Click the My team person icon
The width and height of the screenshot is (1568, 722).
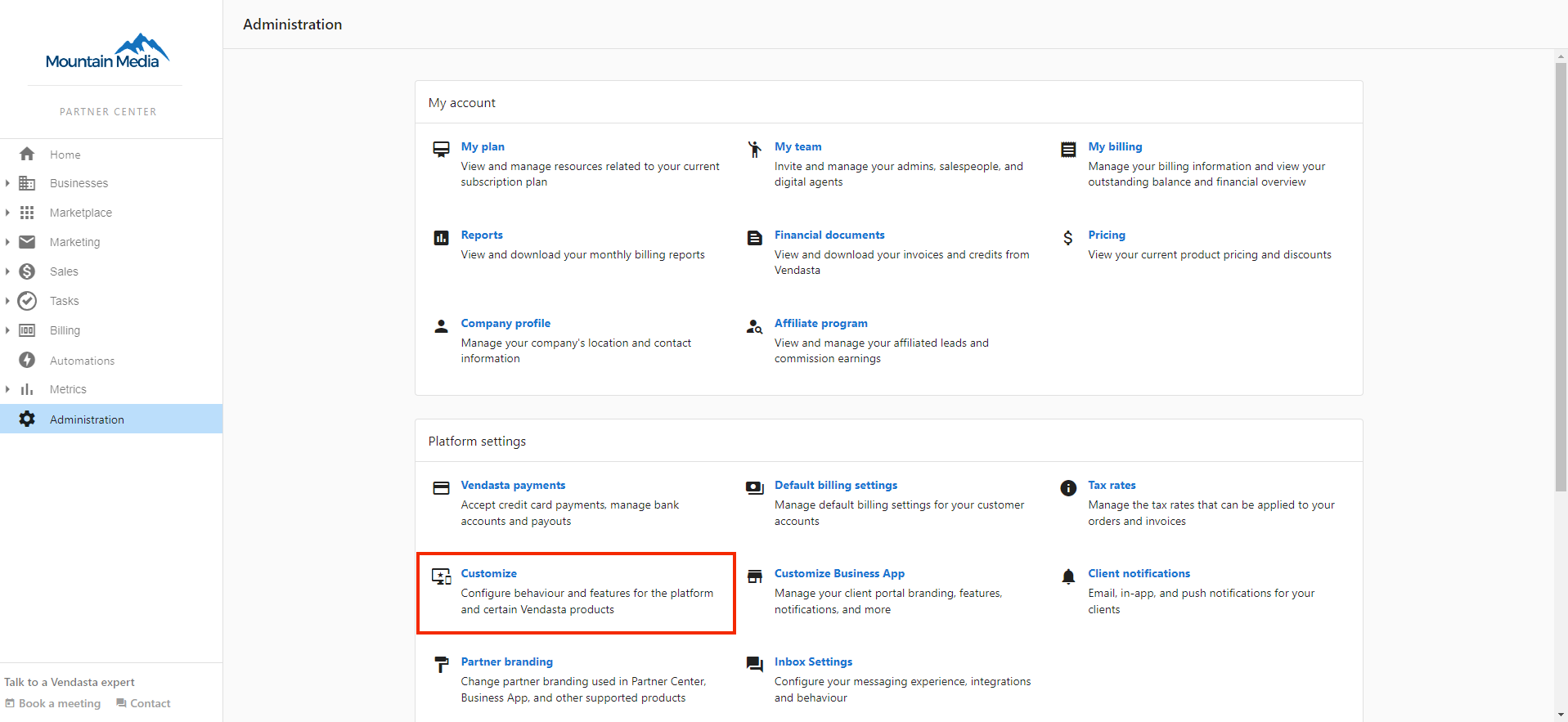pos(754,149)
